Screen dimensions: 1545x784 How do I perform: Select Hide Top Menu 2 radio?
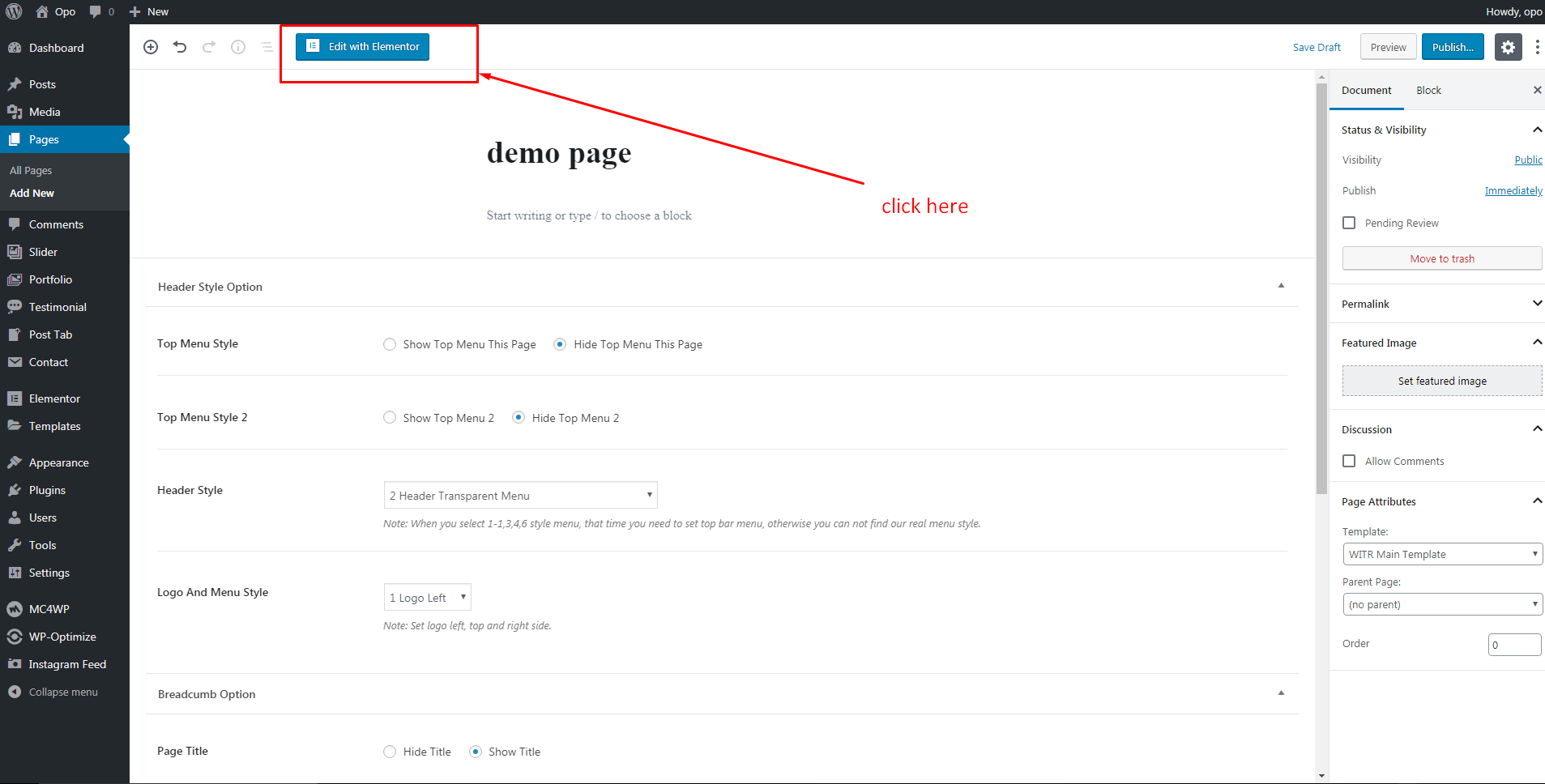(519, 418)
